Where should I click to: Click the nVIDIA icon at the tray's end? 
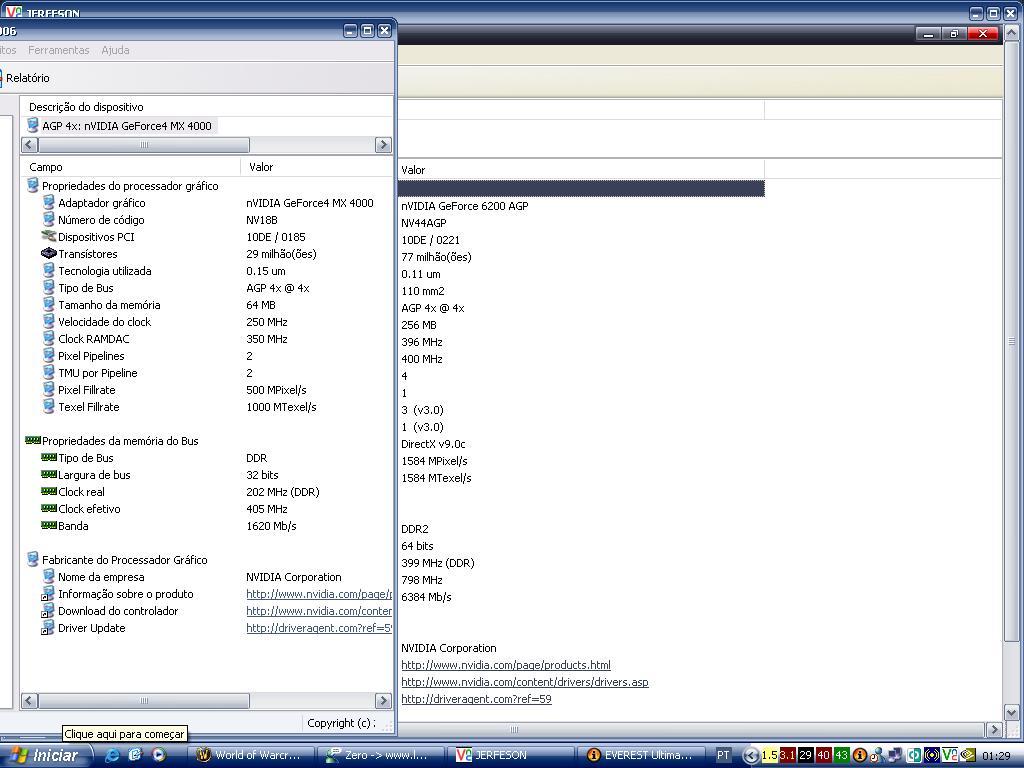coord(967,755)
